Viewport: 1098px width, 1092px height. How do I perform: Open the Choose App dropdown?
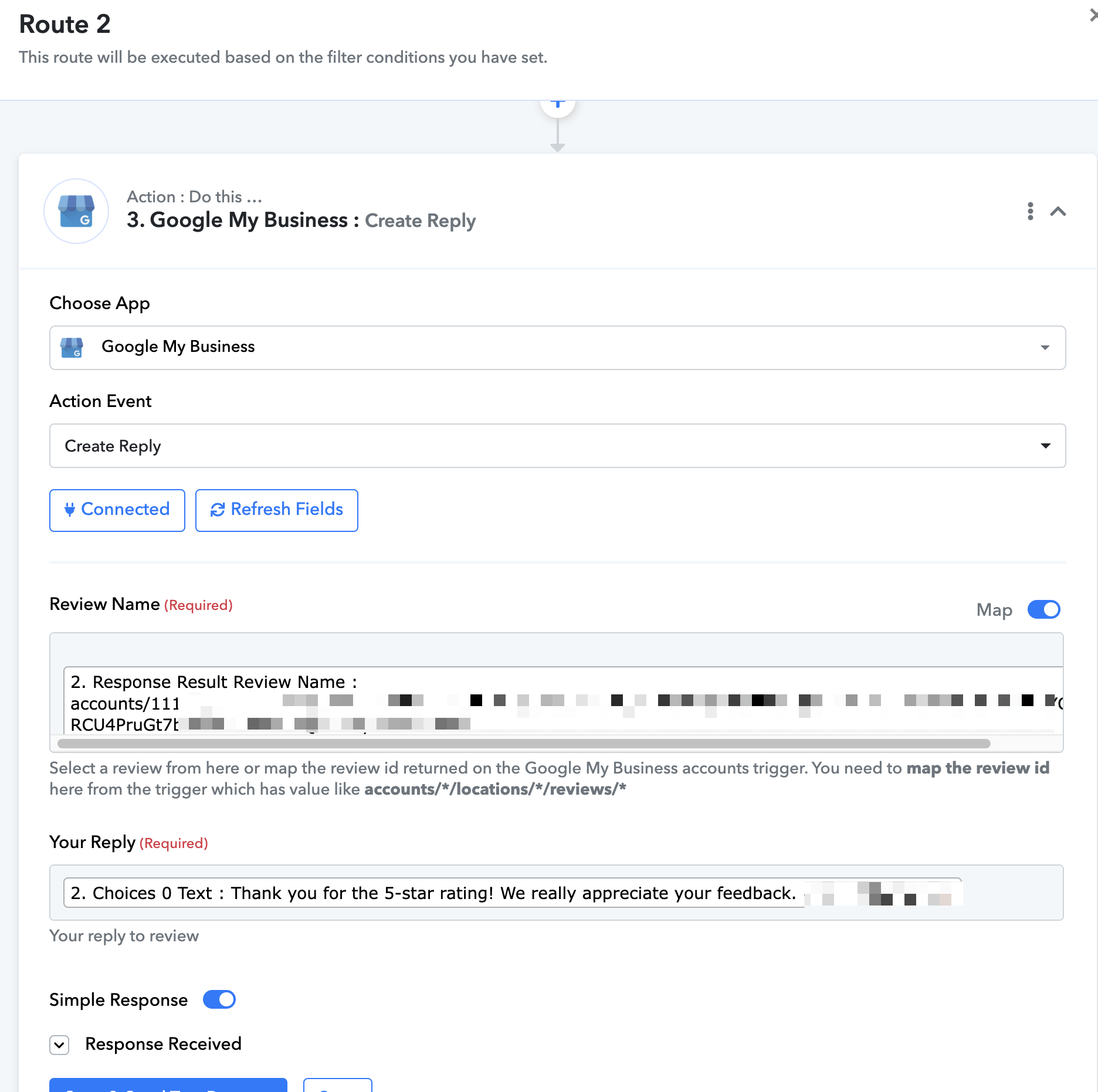(557, 347)
